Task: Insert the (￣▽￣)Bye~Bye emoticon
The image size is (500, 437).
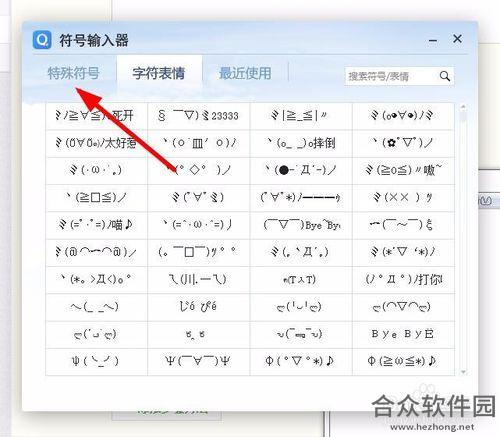Action: pyautogui.click(x=301, y=225)
